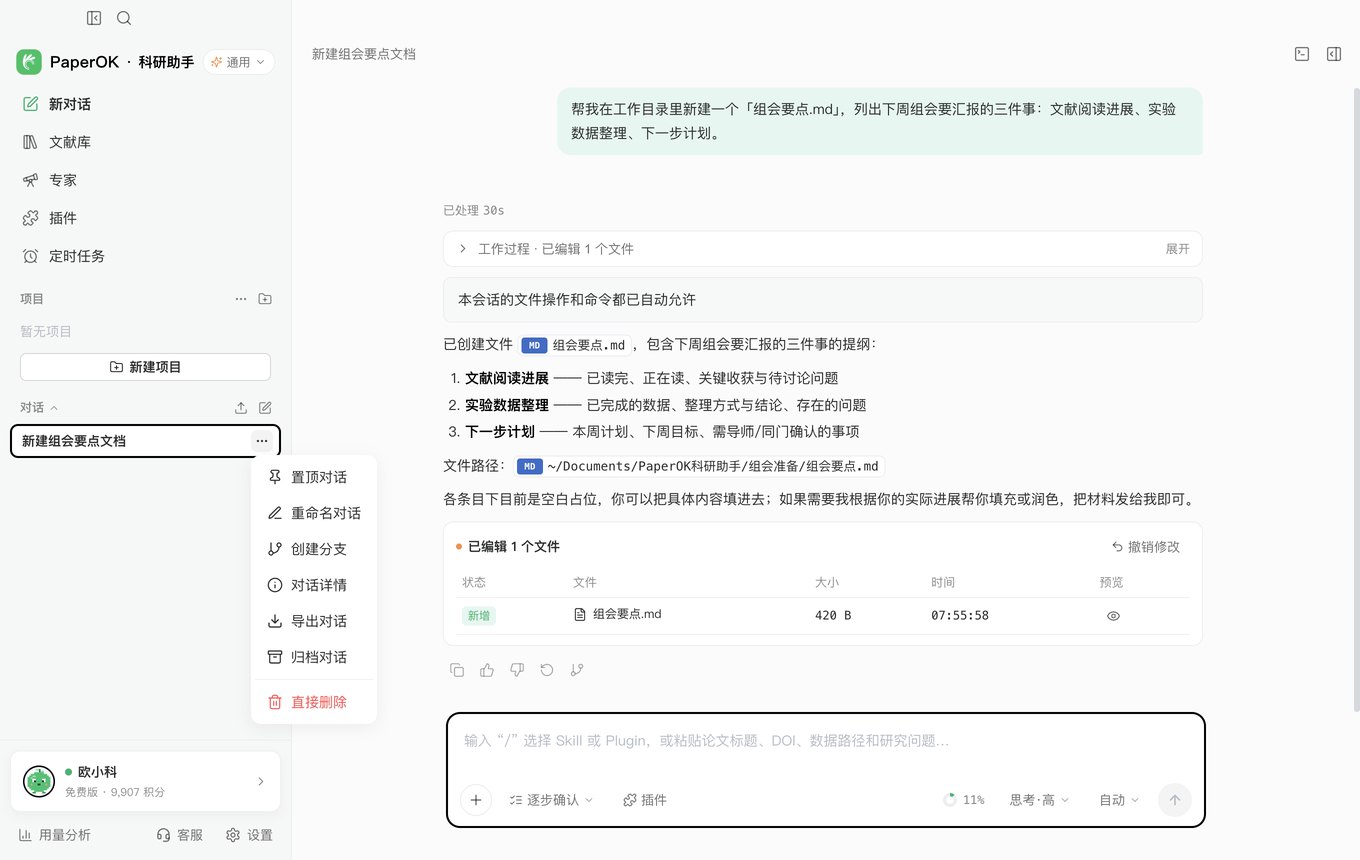Open the three-dot menu for 新建组会要点文档
This screenshot has height=860, width=1360.
pyautogui.click(x=261, y=441)
